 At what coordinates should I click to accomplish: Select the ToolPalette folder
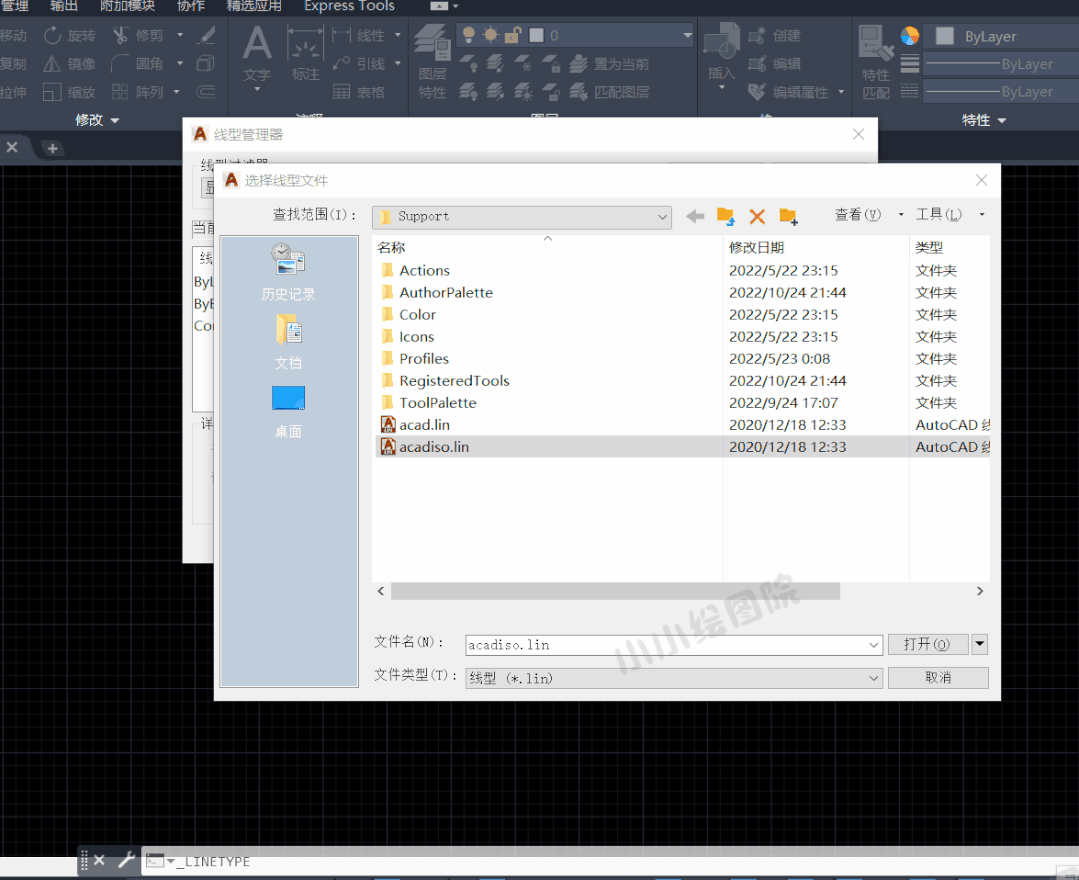[438, 403]
